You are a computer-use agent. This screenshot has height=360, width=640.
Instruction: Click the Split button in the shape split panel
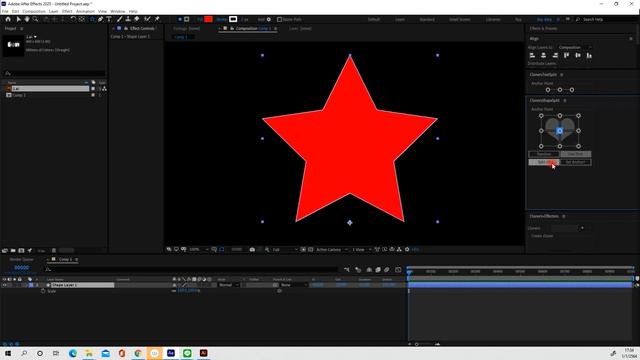(x=544, y=162)
